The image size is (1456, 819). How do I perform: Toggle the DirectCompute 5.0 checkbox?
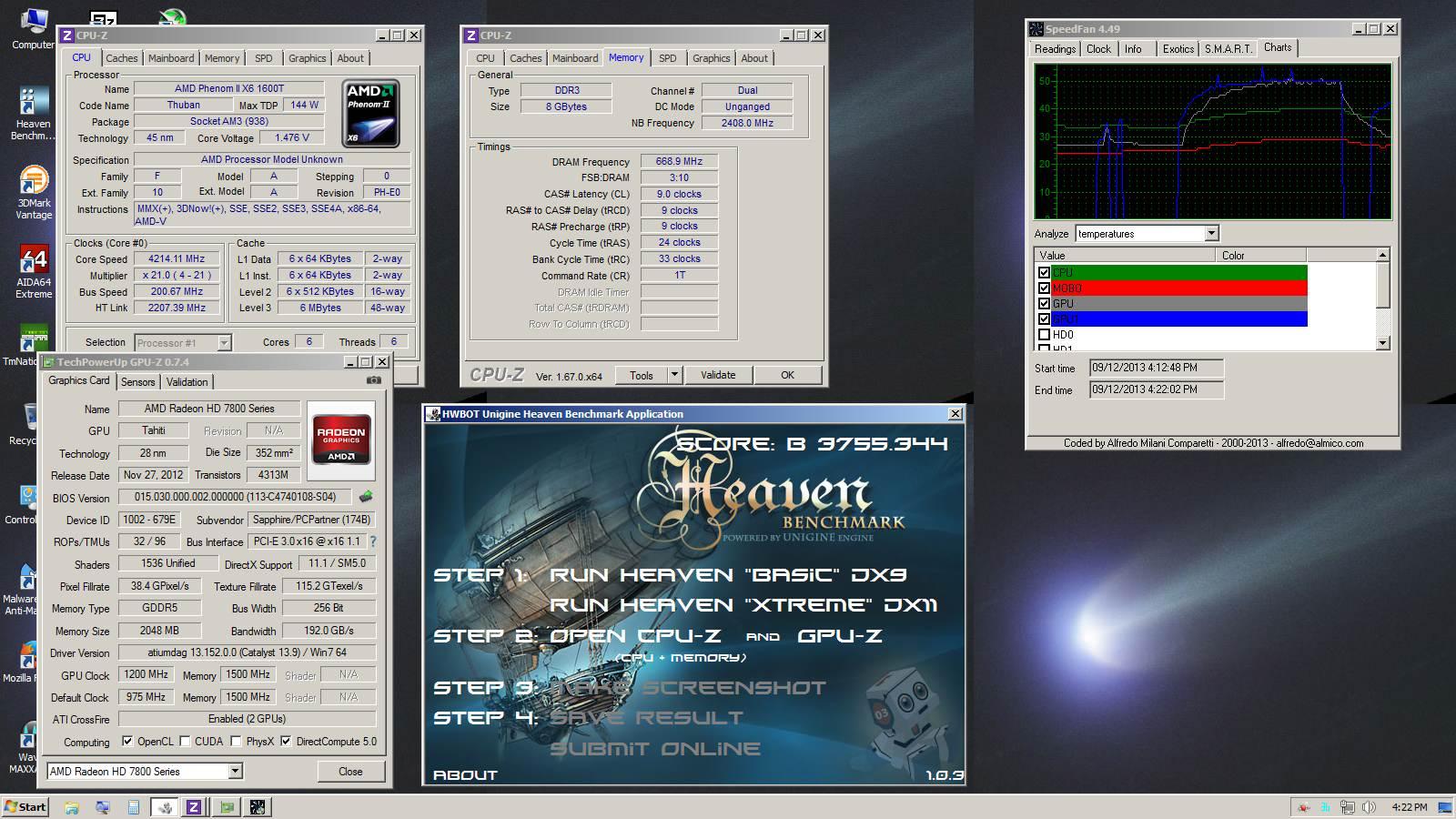[x=286, y=741]
